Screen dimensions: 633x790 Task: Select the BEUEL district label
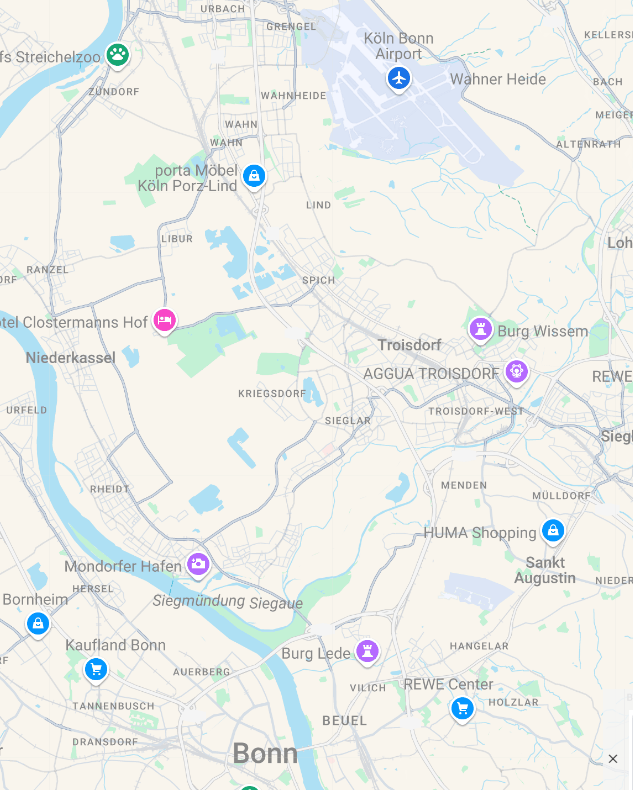tap(345, 720)
